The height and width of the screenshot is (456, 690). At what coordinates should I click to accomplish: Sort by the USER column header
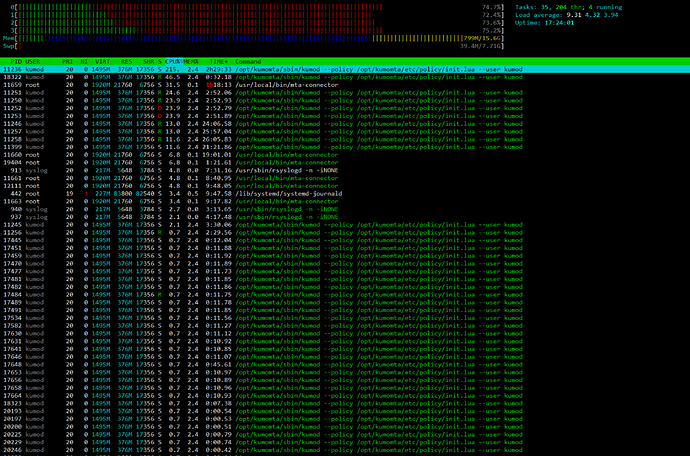coord(33,62)
